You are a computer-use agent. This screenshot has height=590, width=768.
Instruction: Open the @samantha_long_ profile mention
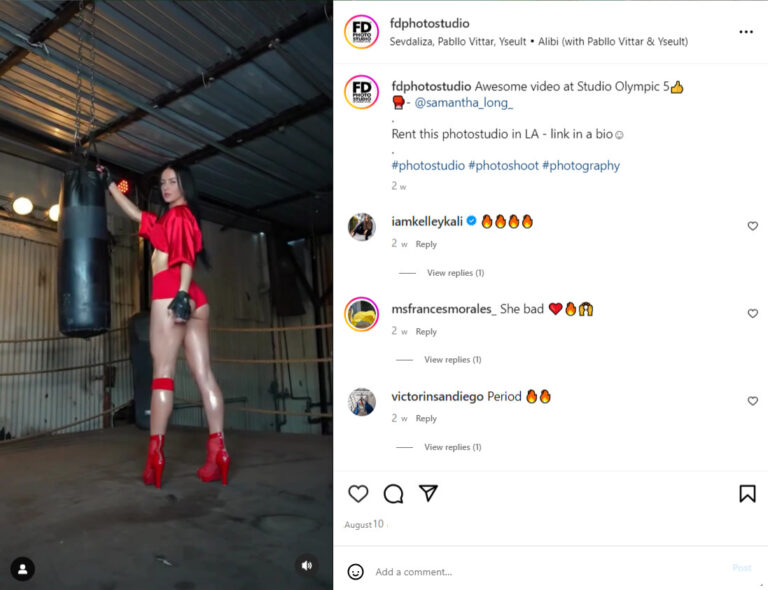pos(463,103)
